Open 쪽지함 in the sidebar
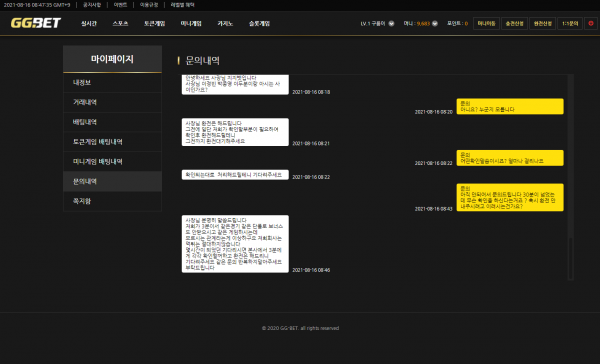Image resolution: width=600 pixels, height=364 pixels. tap(112, 201)
